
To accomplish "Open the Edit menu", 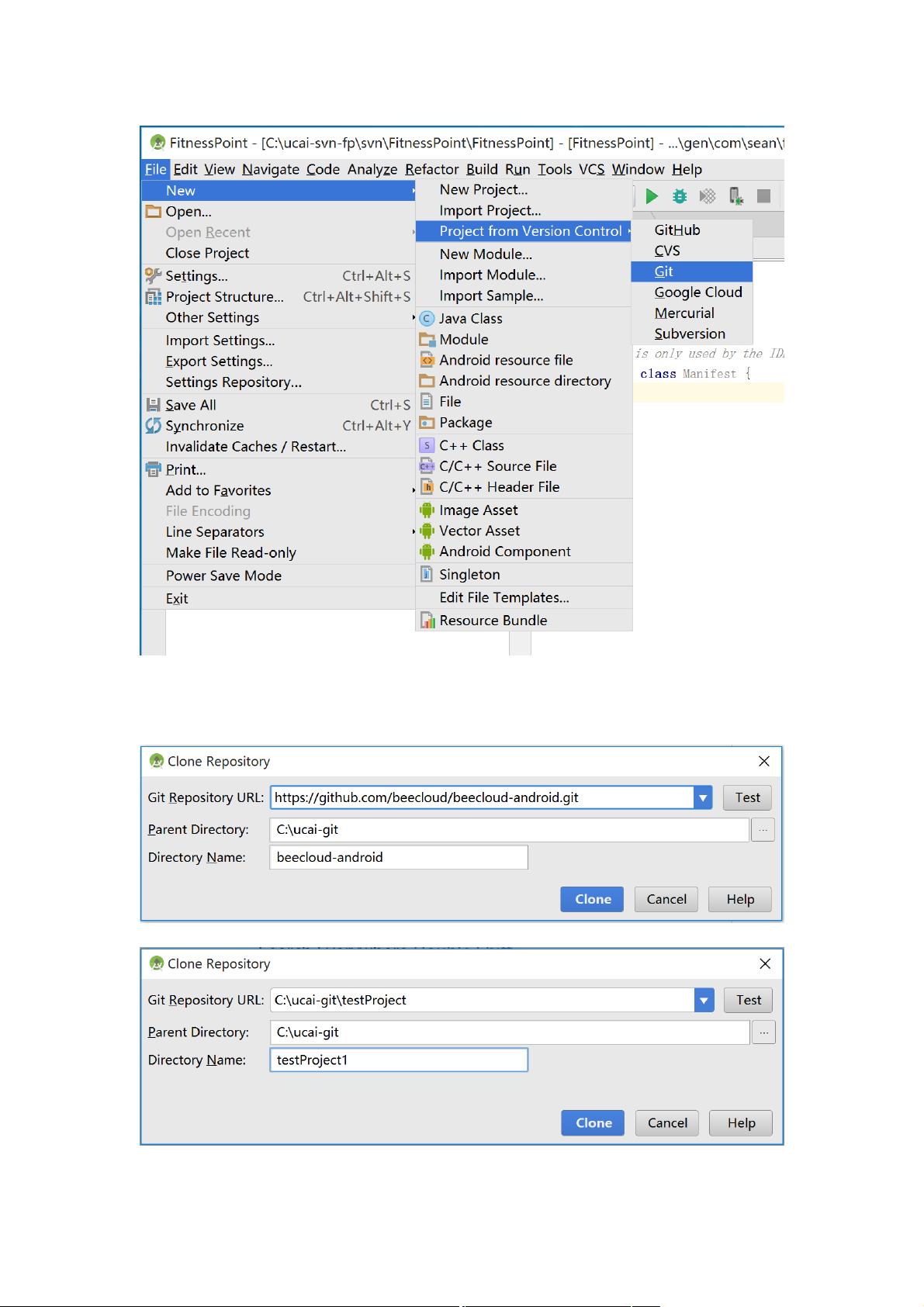I will 185,169.
